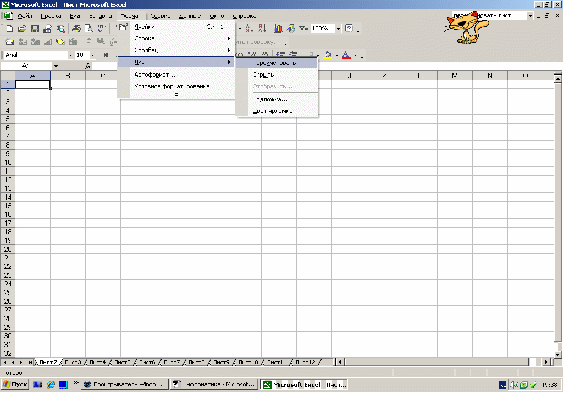
Task: Click the first Reviewing toolbar icon
Action: point(10,42)
